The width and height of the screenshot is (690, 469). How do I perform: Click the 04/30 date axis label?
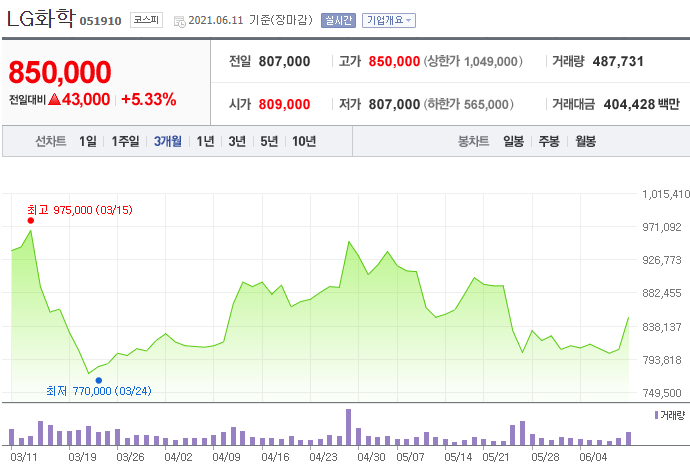point(371,457)
